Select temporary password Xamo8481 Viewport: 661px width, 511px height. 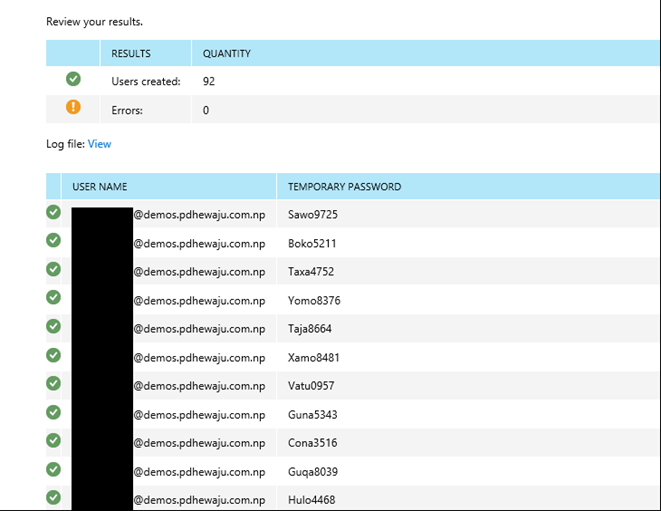coord(314,358)
